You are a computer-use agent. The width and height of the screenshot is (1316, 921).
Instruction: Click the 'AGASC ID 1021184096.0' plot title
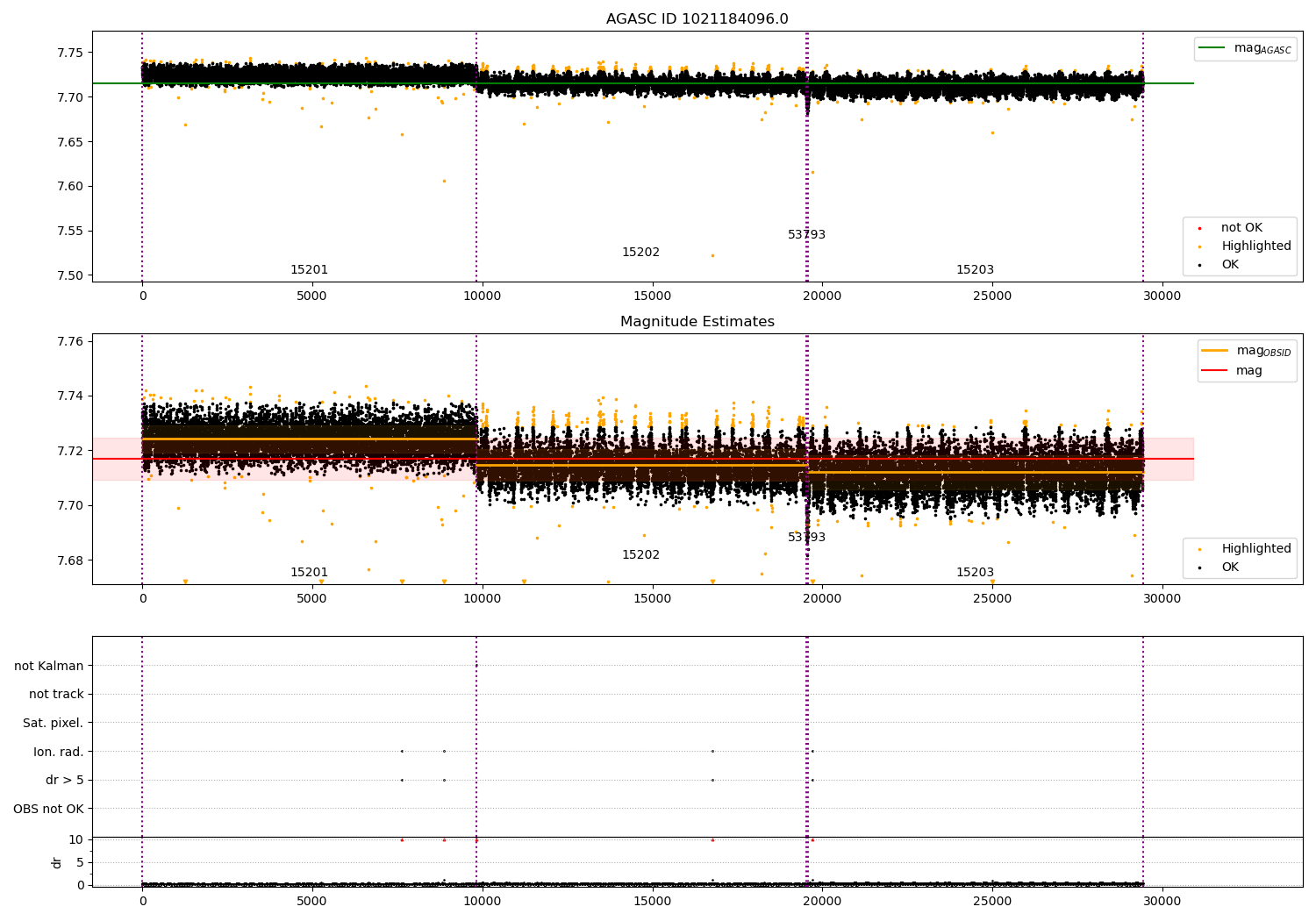tap(697, 19)
